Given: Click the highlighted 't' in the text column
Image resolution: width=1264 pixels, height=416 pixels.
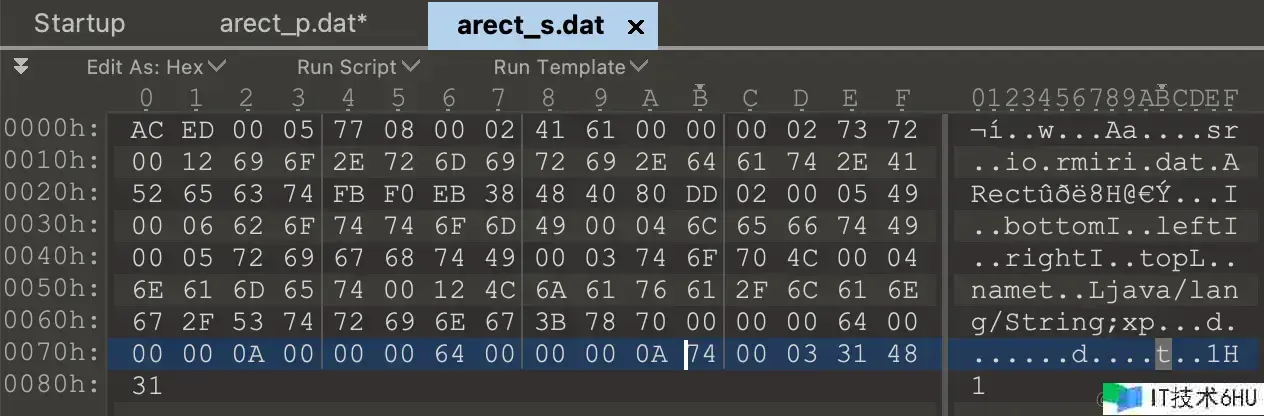Looking at the screenshot, I should tap(1162, 354).
